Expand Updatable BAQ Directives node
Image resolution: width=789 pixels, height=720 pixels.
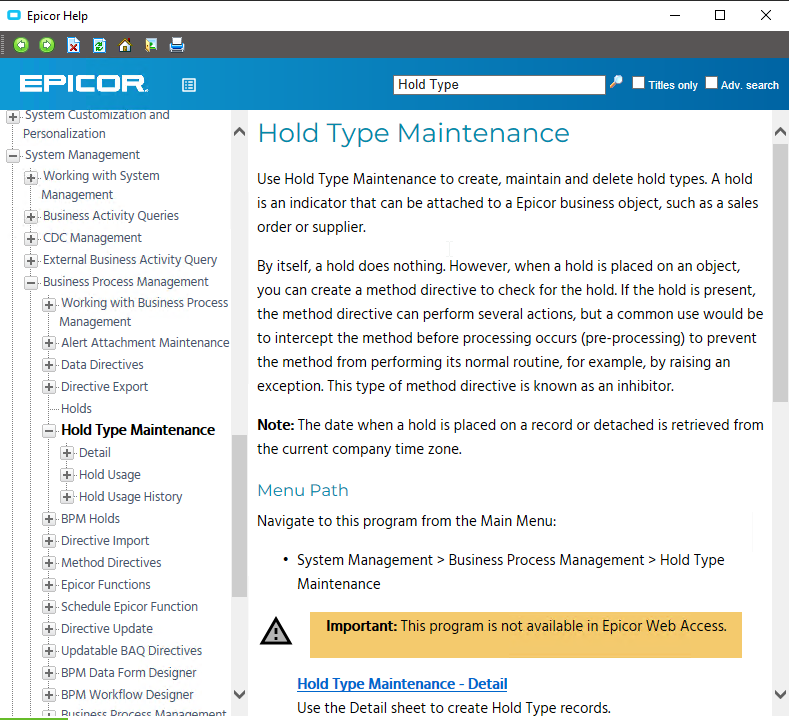tap(49, 651)
